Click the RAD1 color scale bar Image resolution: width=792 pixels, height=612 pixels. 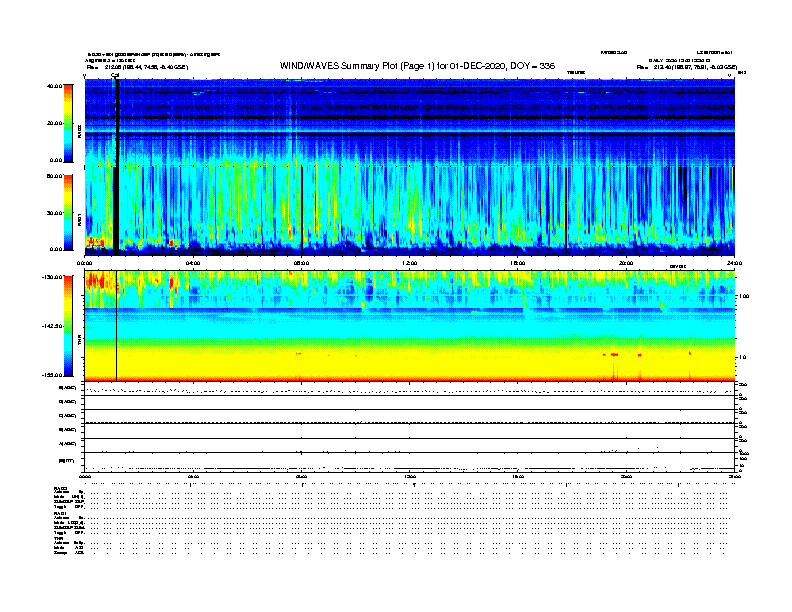68,212
